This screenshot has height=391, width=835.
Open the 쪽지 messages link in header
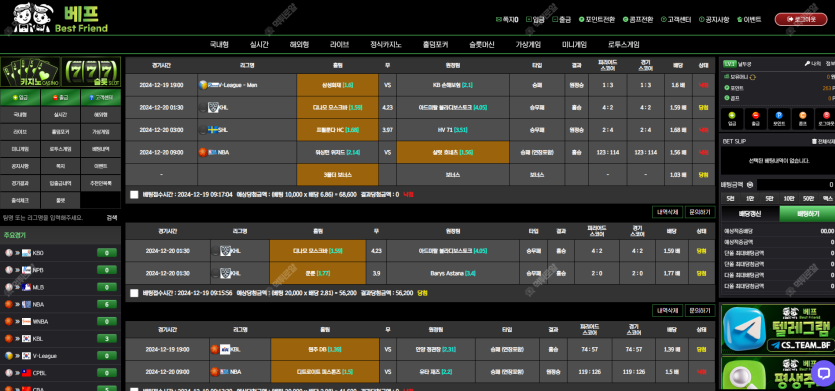(x=507, y=20)
